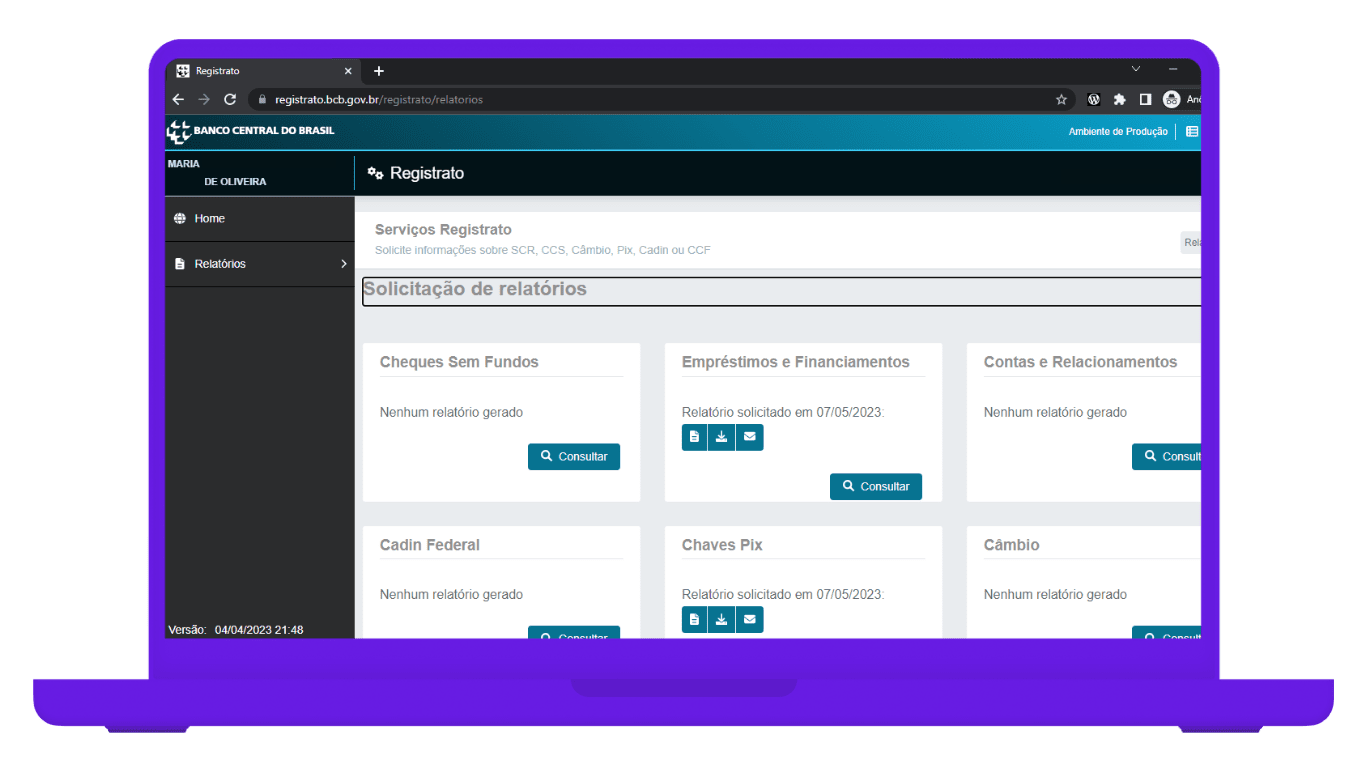The height and width of the screenshot is (768, 1366).
Task: Reload the page using the refresh button
Action: [x=230, y=100]
